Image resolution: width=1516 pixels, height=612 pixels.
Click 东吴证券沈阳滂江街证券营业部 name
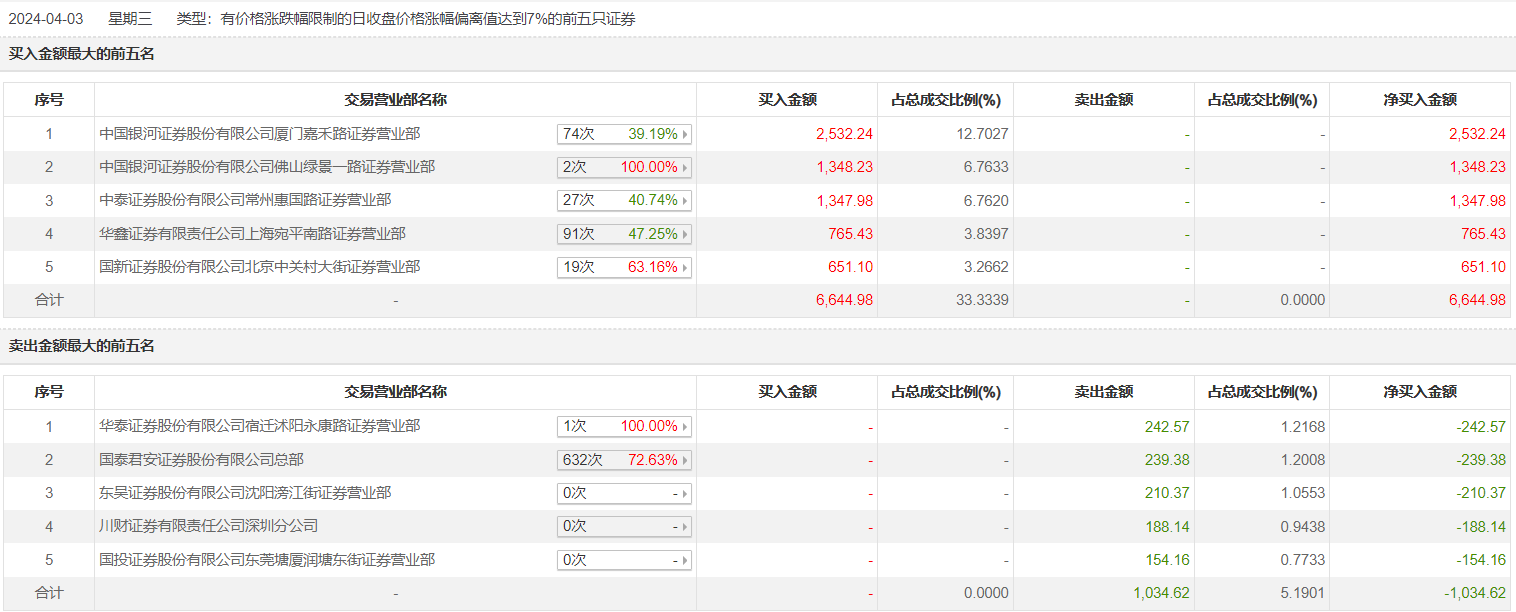click(245, 493)
